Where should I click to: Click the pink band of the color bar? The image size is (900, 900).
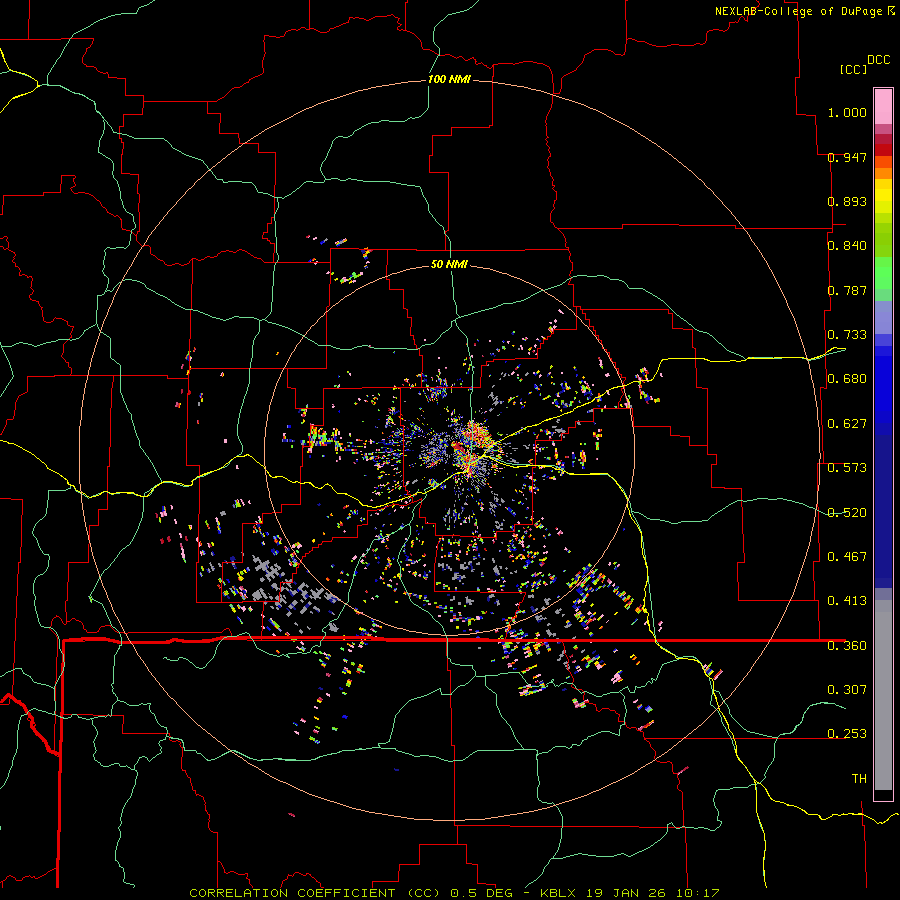tap(883, 107)
